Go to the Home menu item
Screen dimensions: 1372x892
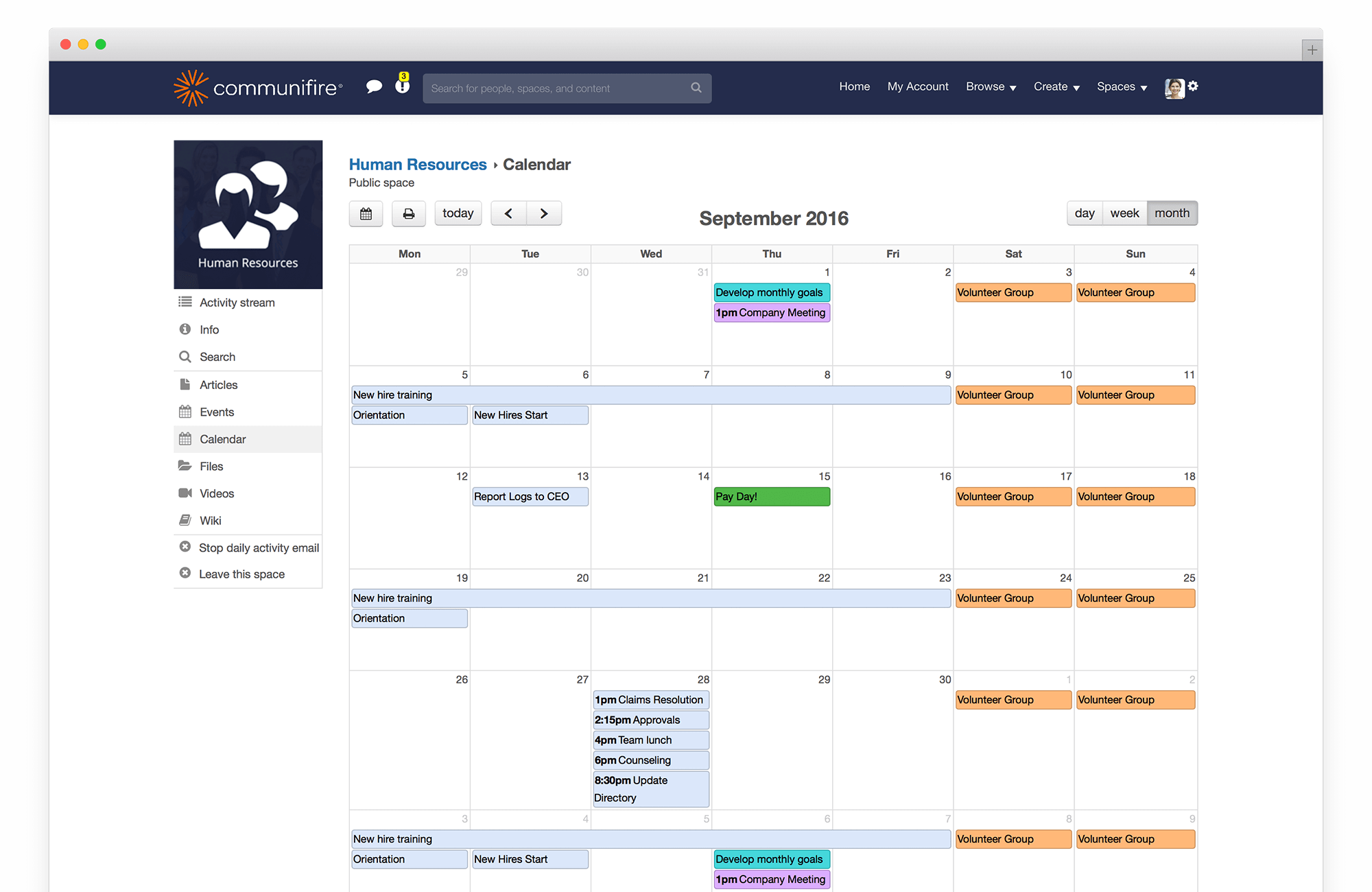[854, 86]
